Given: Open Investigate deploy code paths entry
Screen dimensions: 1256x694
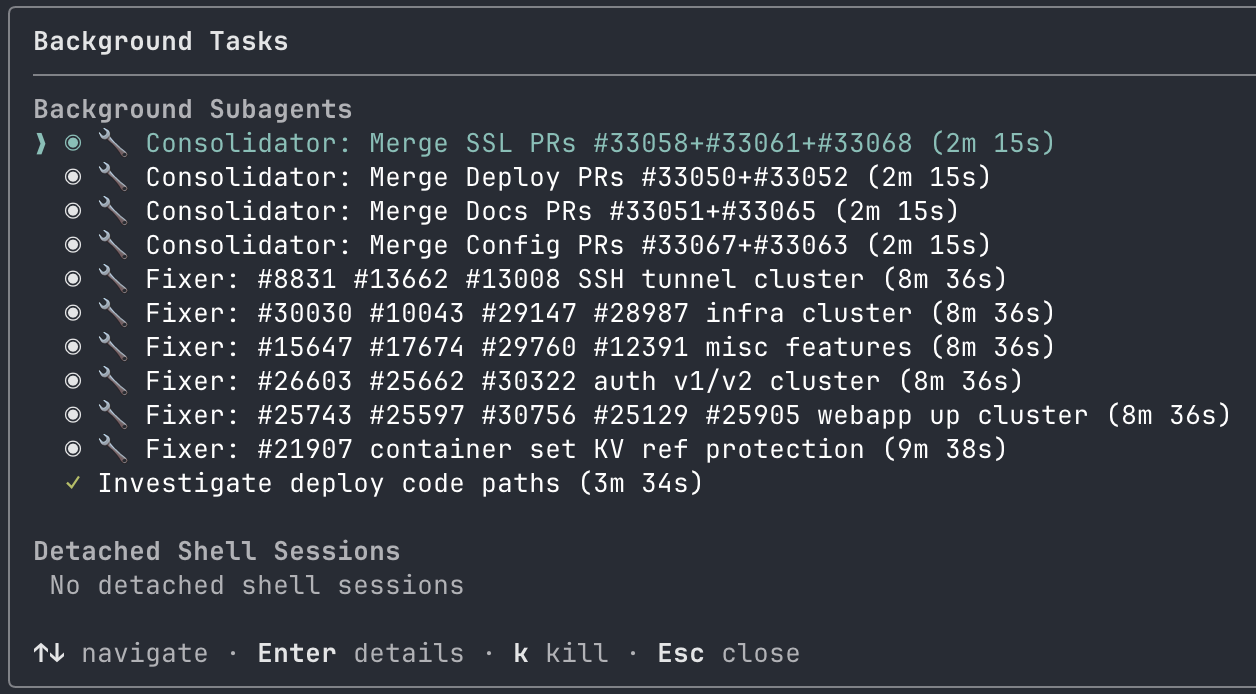Looking at the screenshot, I should click(x=400, y=483).
